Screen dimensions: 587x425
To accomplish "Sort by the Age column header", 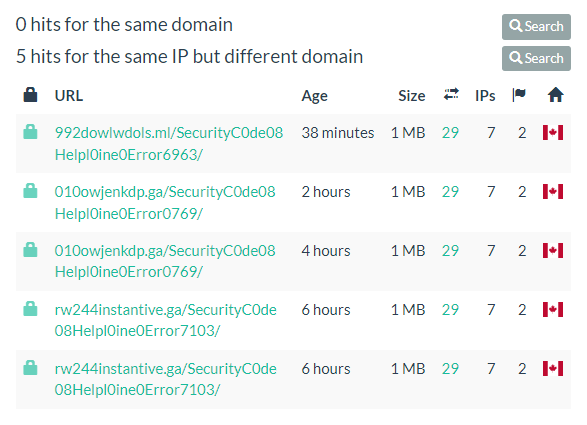I will pos(314,96).
